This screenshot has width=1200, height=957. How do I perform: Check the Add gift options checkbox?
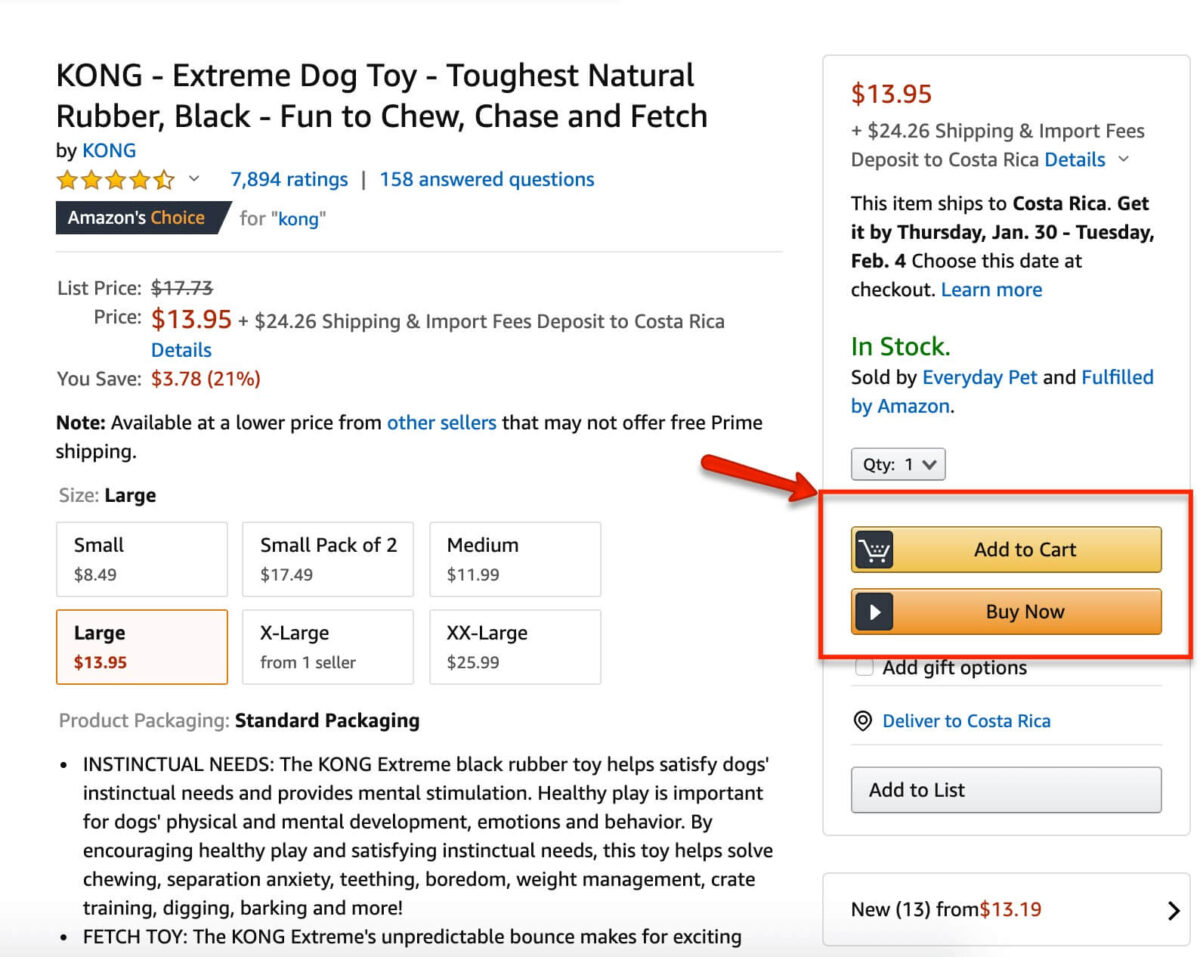tap(863, 666)
